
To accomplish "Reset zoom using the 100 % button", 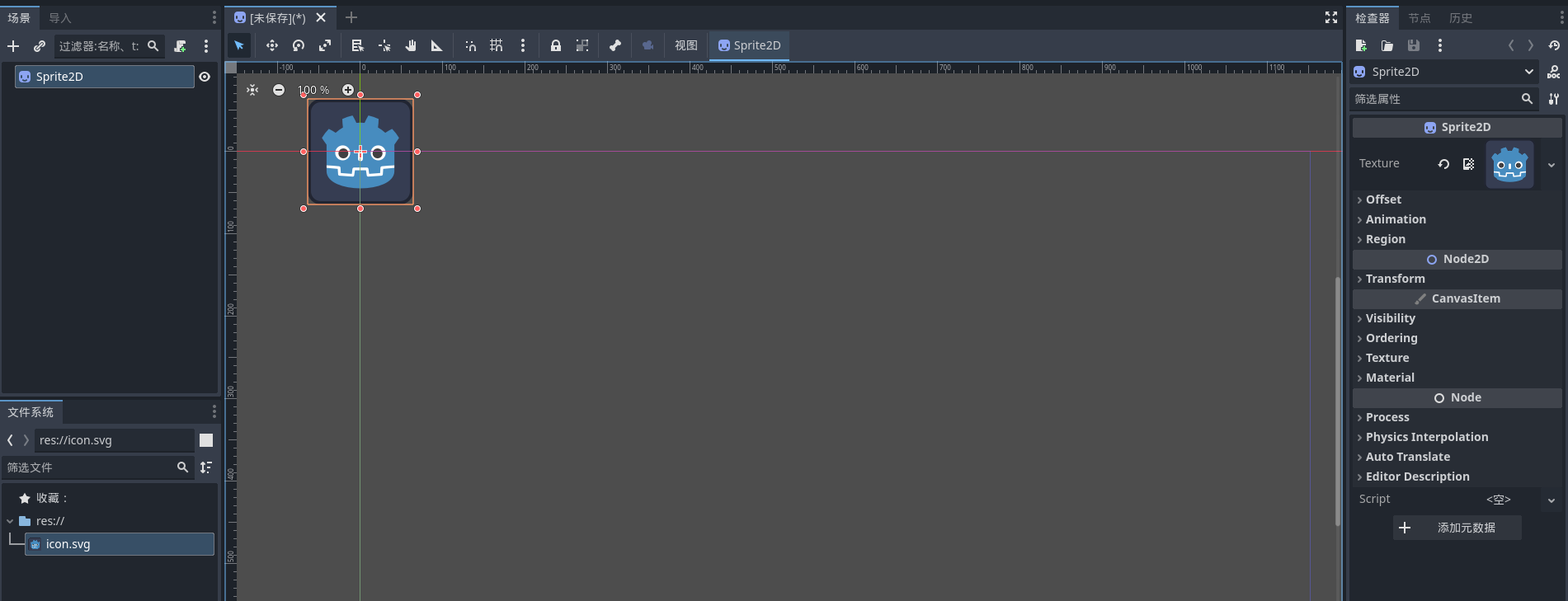I will click(313, 90).
